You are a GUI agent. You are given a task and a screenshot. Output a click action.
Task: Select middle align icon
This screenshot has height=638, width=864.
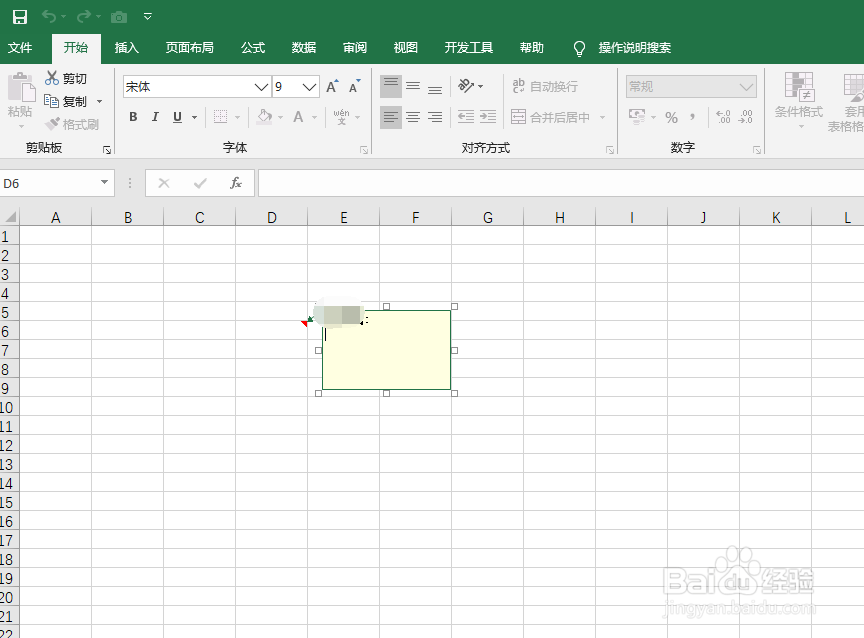tap(413, 86)
